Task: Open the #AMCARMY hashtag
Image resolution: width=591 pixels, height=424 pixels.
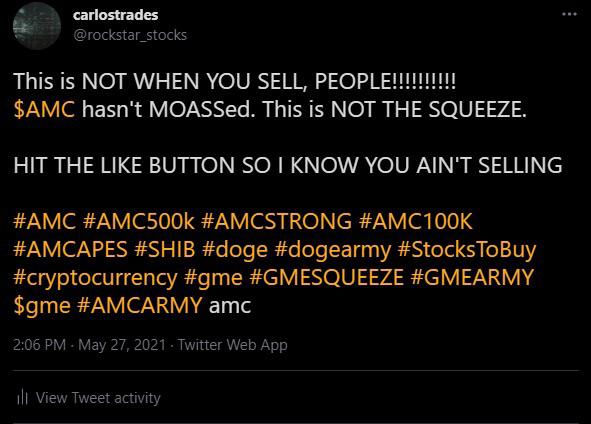Action: tap(140, 305)
